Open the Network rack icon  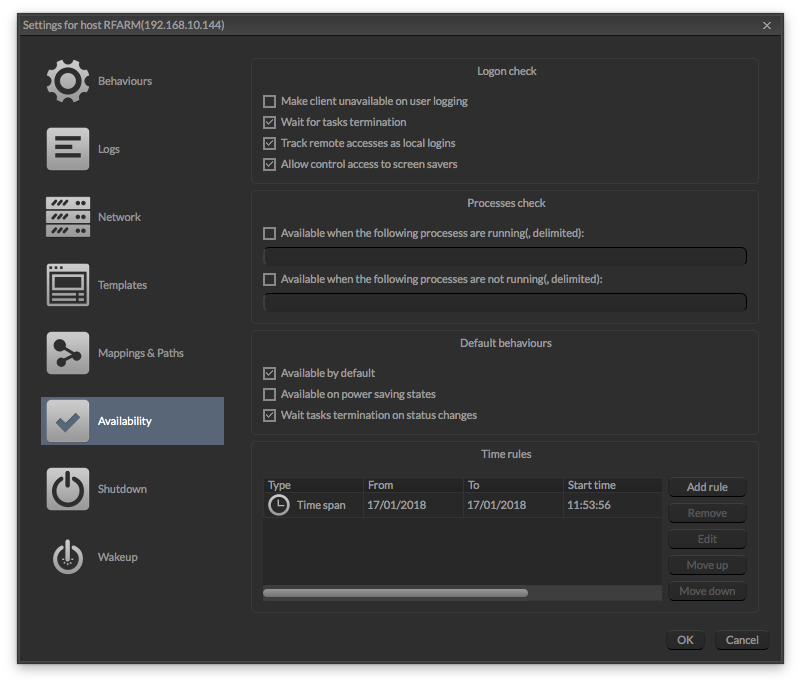click(68, 217)
